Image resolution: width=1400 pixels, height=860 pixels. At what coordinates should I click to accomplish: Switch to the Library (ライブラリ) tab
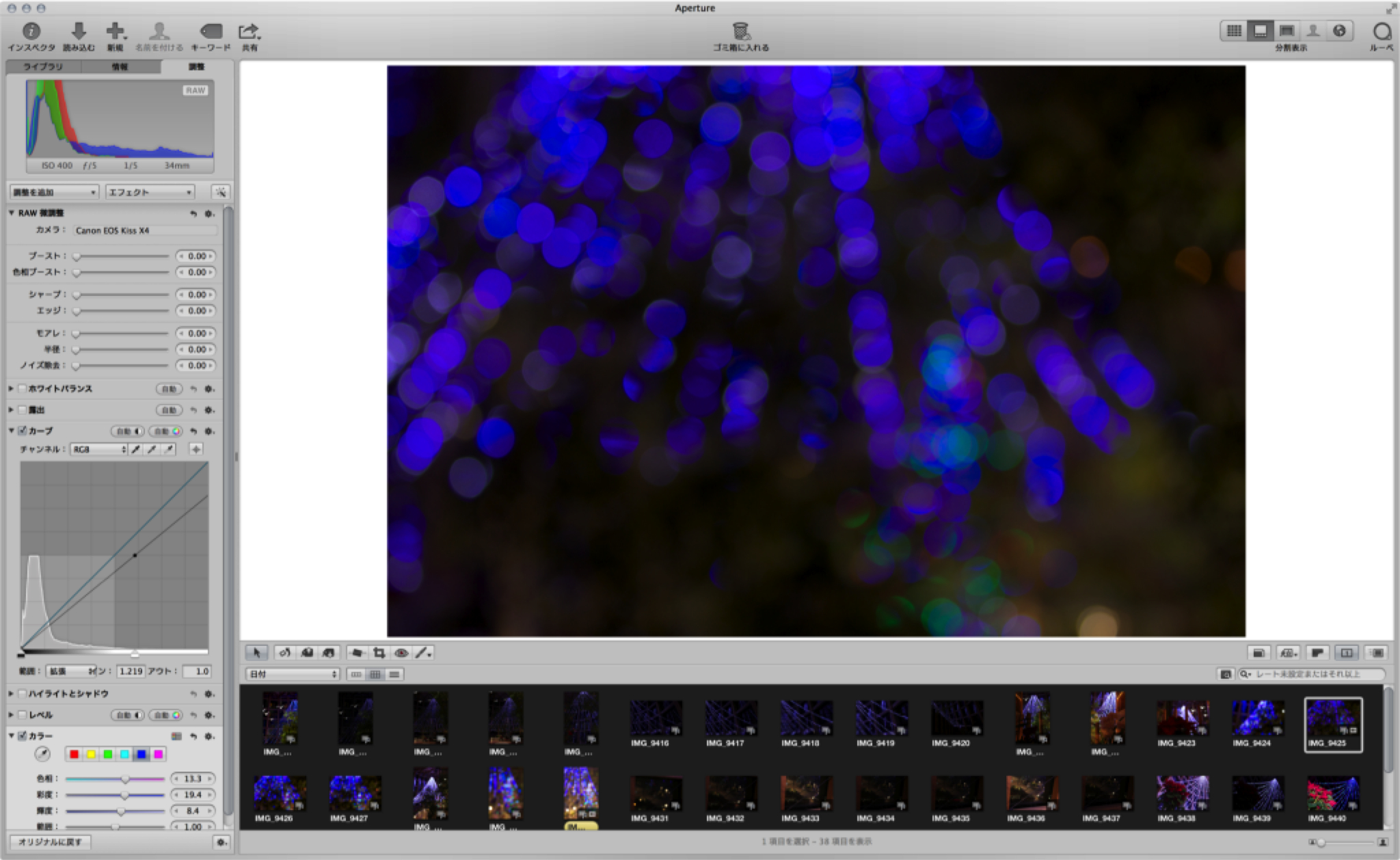[43, 66]
